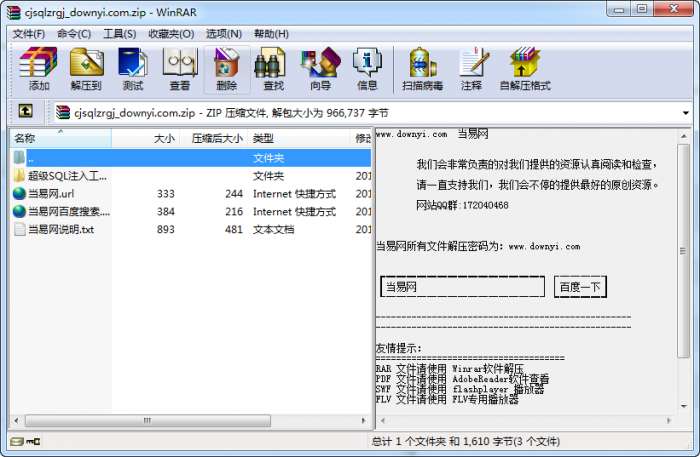The image size is (700, 457).
Task: Click file list scroll left arrow
Action: tap(16, 420)
